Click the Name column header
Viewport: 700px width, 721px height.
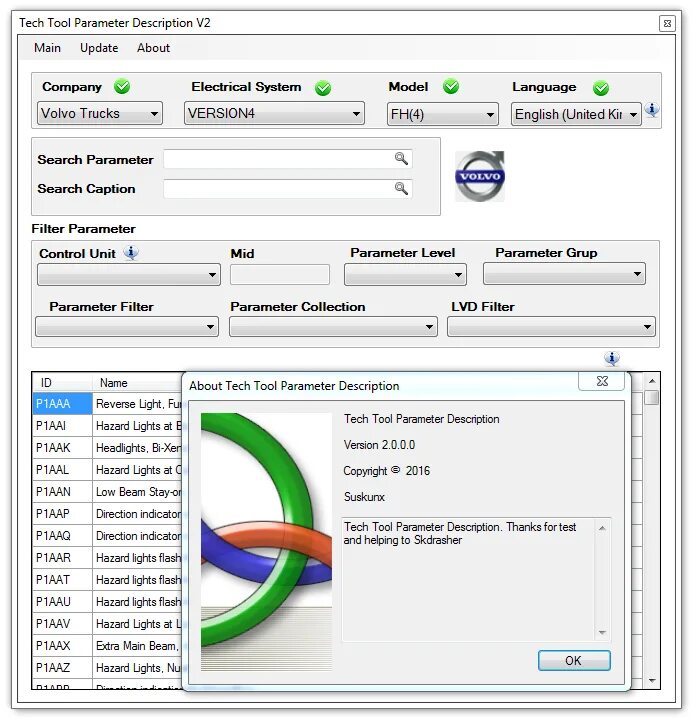[138, 383]
